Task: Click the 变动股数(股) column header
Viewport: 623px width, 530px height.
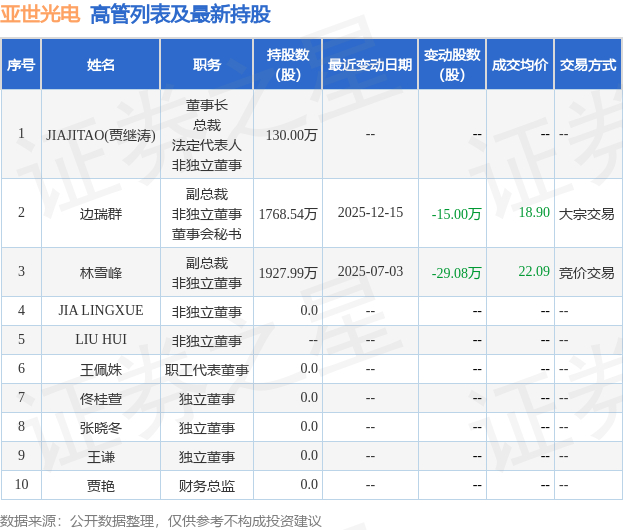Action: point(452,64)
